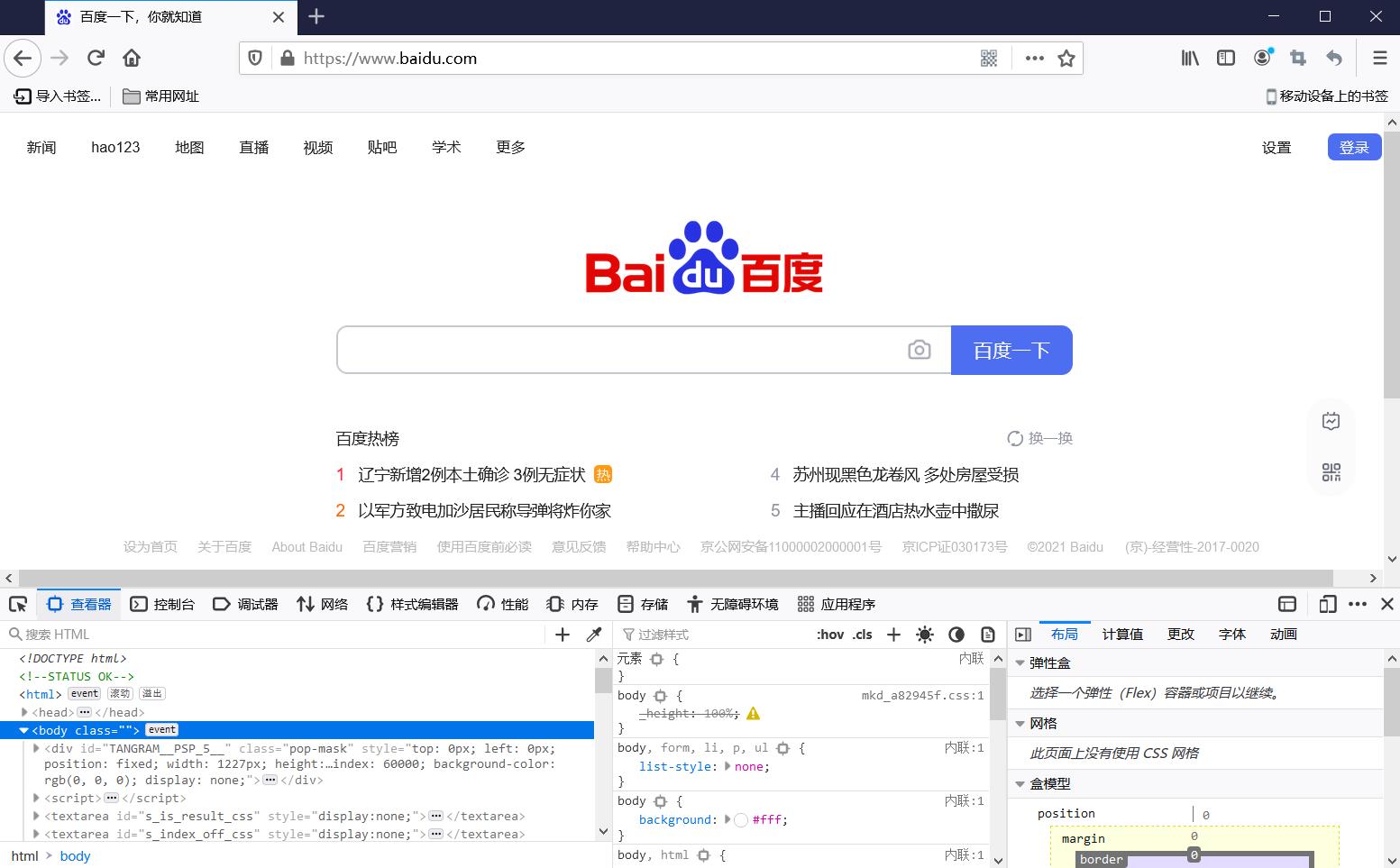Image resolution: width=1400 pixels, height=868 pixels.
Task: Pick color with the eyedropper in inspector
Action: click(594, 635)
